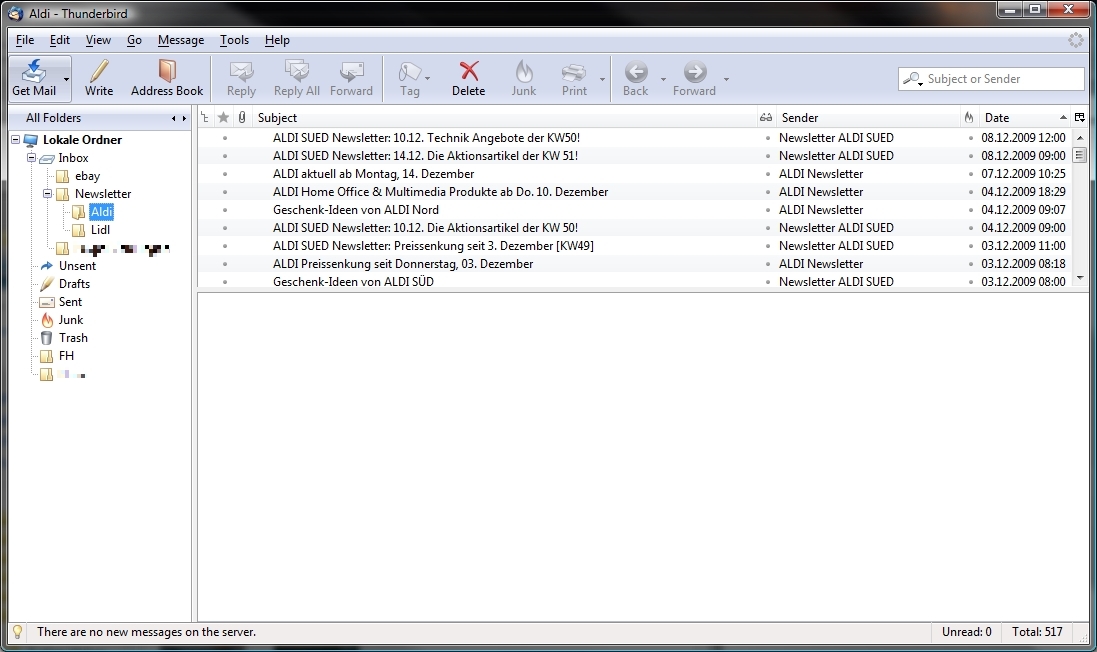Sort by the star column header
The width and height of the screenshot is (1097, 652).
pyautogui.click(x=223, y=118)
